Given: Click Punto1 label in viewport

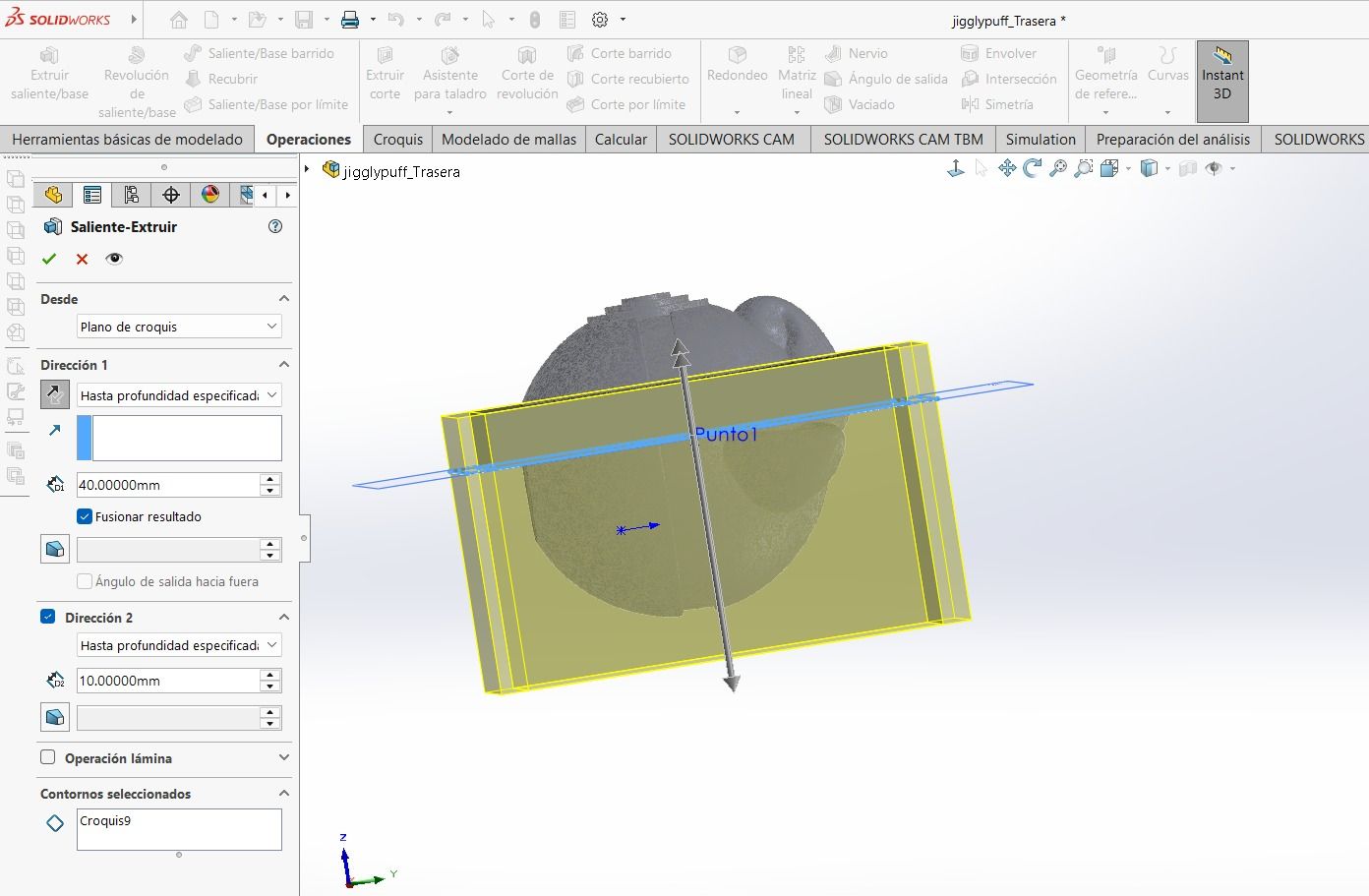Looking at the screenshot, I should coord(726,434).
